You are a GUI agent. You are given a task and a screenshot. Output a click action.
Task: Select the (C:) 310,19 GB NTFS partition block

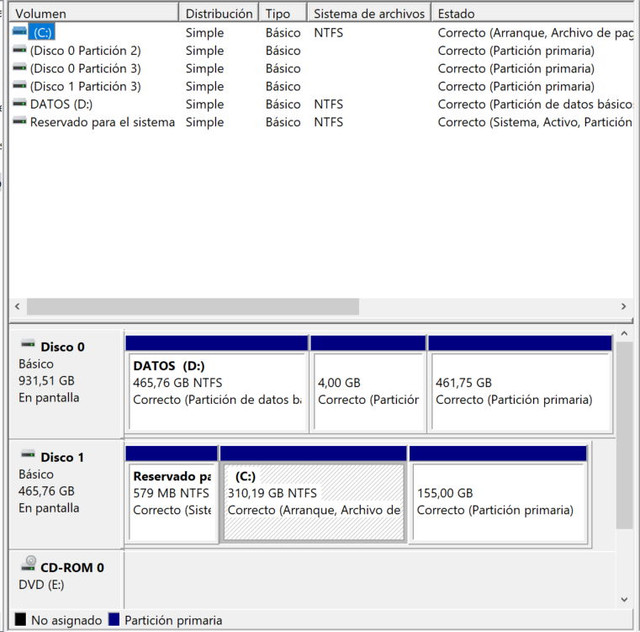(313, 494)
